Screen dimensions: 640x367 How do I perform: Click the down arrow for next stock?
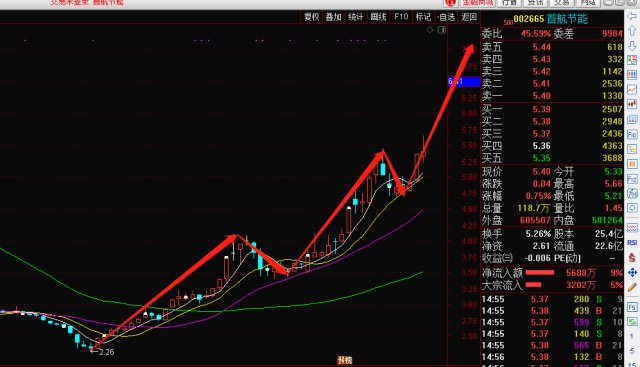(x=632, y=45)
